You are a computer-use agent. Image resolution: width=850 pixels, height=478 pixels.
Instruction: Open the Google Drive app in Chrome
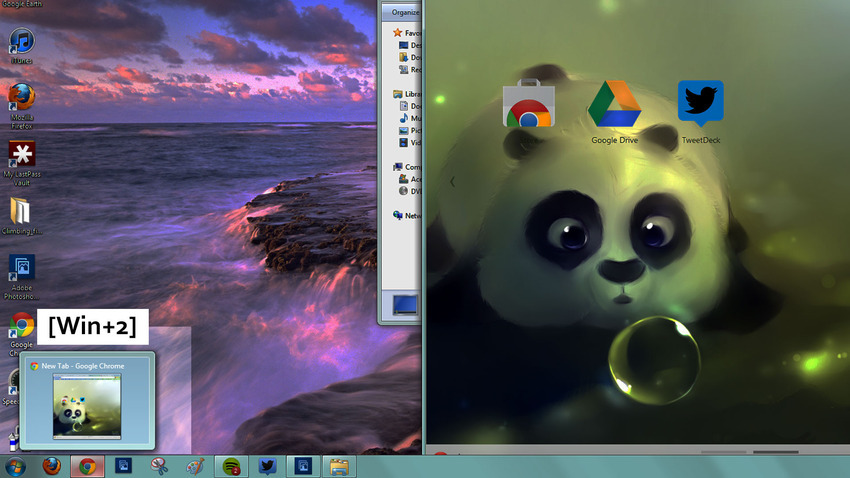tap(614, 112)
